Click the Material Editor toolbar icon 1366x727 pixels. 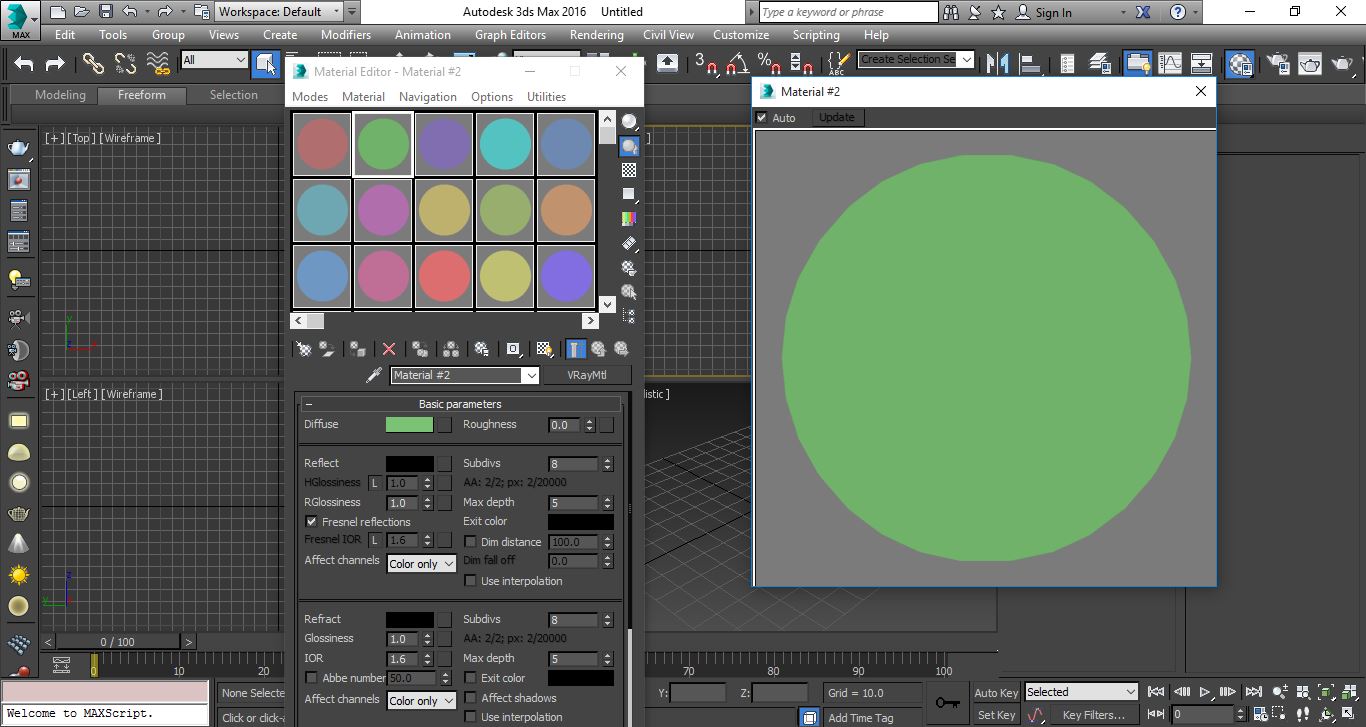[1241, 64]
